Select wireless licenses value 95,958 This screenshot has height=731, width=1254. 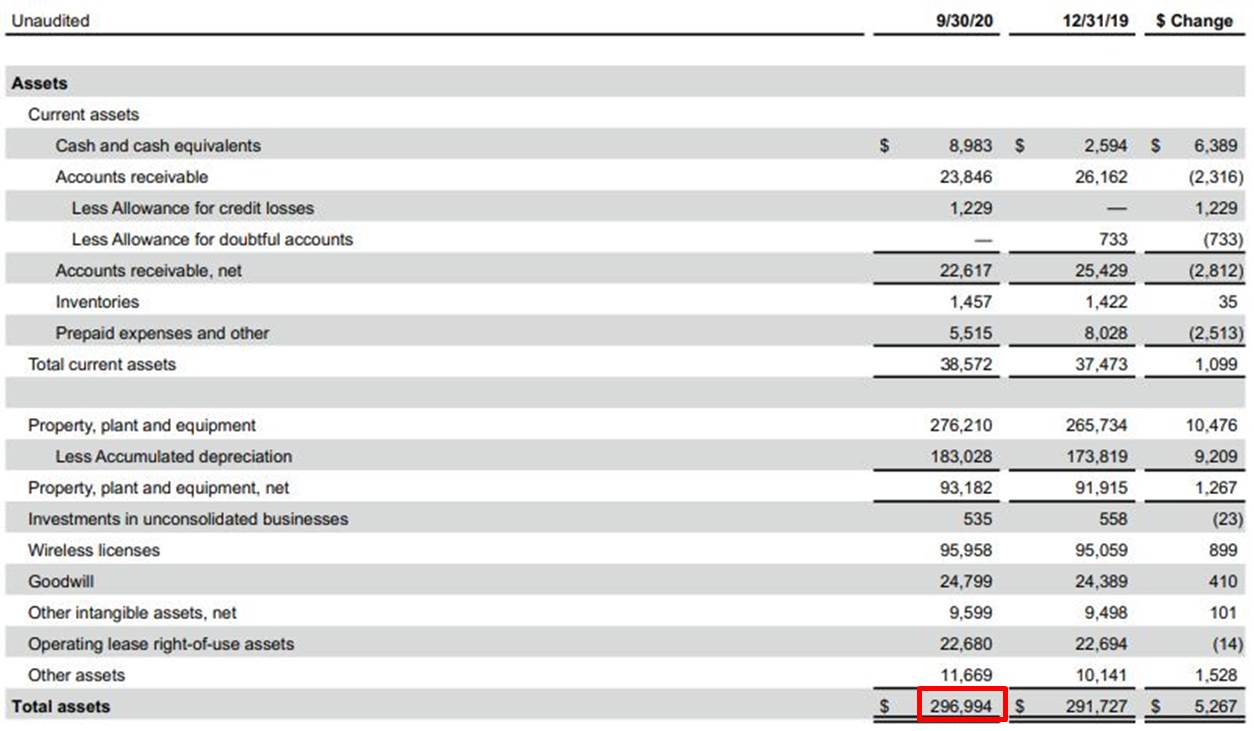pyautogui.click(x=966, y=550)
